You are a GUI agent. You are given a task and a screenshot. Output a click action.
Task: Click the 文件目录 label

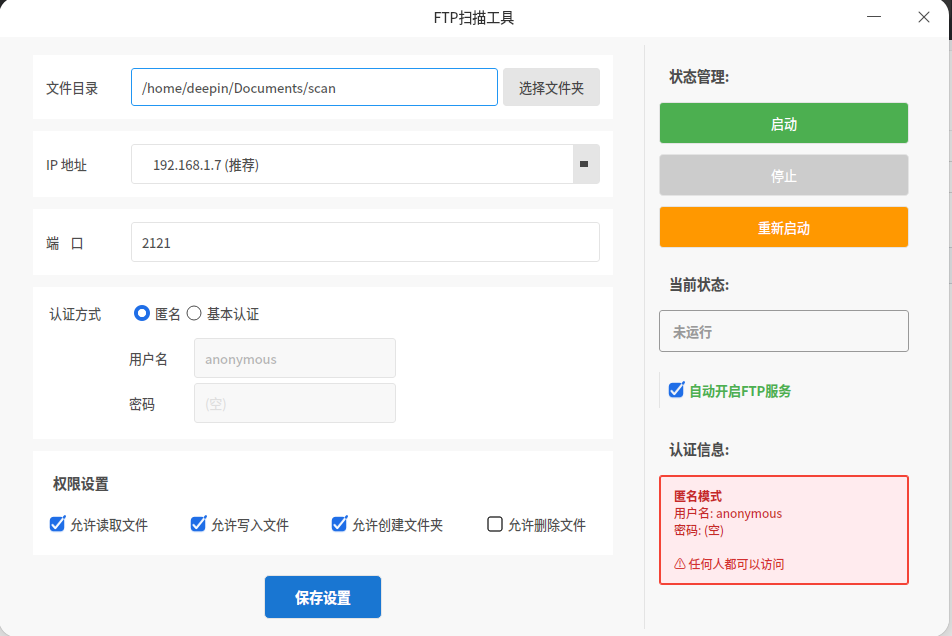(x=72, y=88)
